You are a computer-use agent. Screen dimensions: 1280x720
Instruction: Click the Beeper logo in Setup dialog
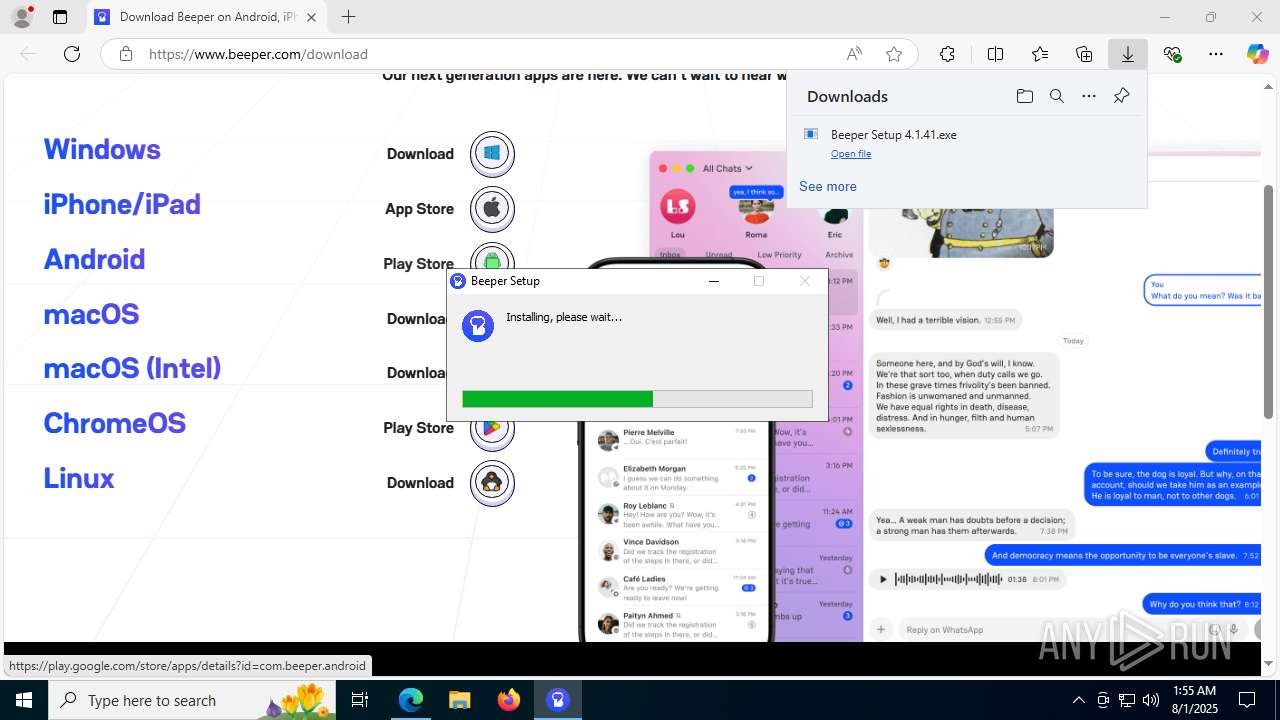(478, 325)
